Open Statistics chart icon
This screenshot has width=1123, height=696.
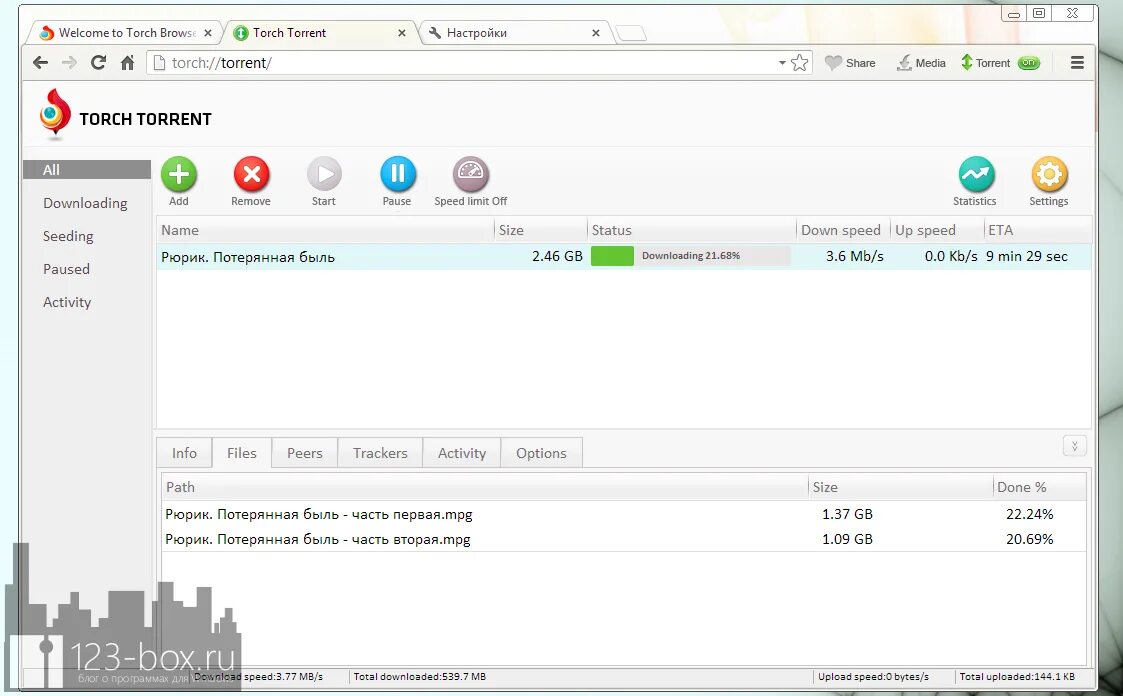coord(976,174)
